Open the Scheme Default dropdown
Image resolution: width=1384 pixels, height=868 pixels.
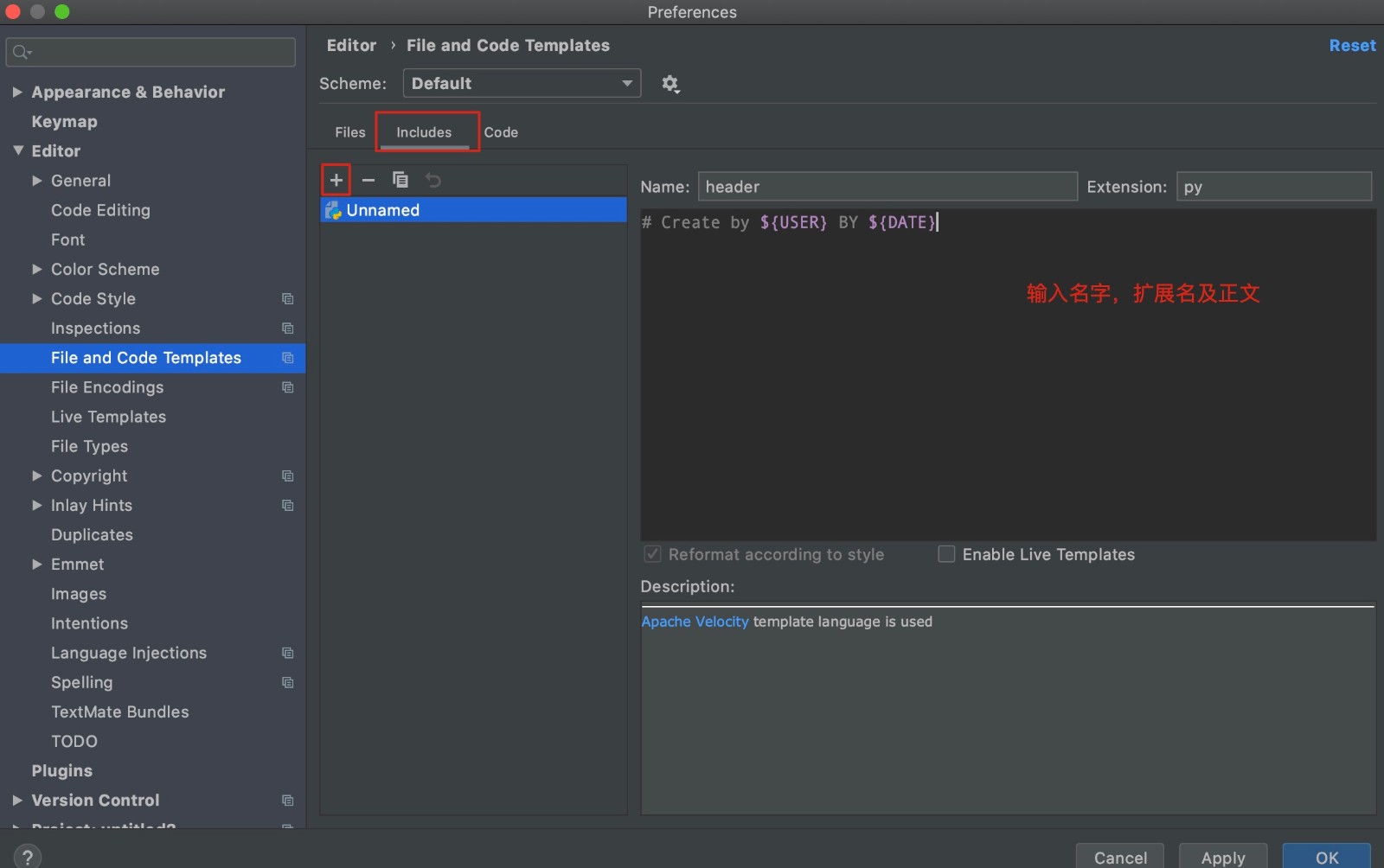522,84
